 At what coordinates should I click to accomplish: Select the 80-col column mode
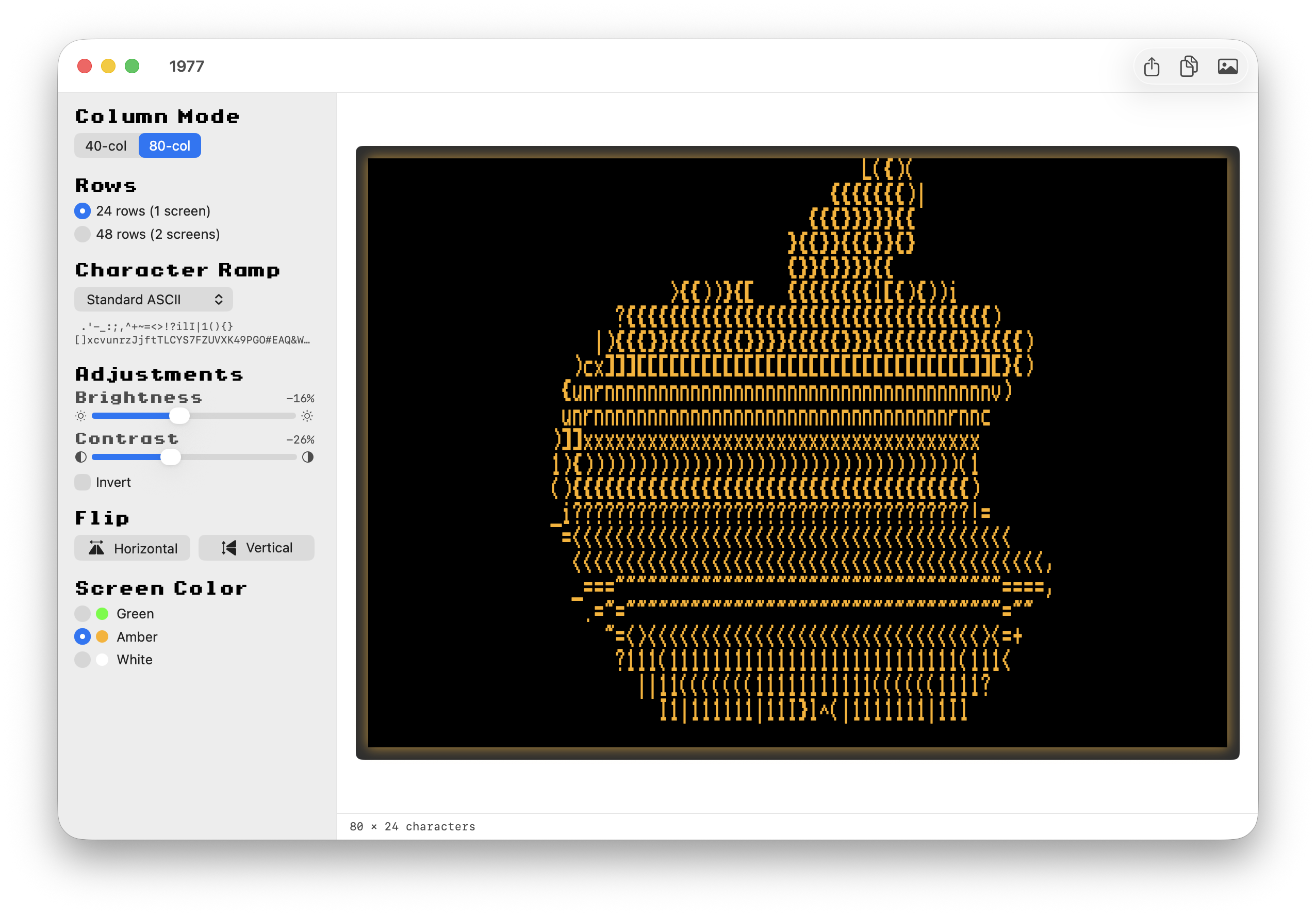pos(170,145)
